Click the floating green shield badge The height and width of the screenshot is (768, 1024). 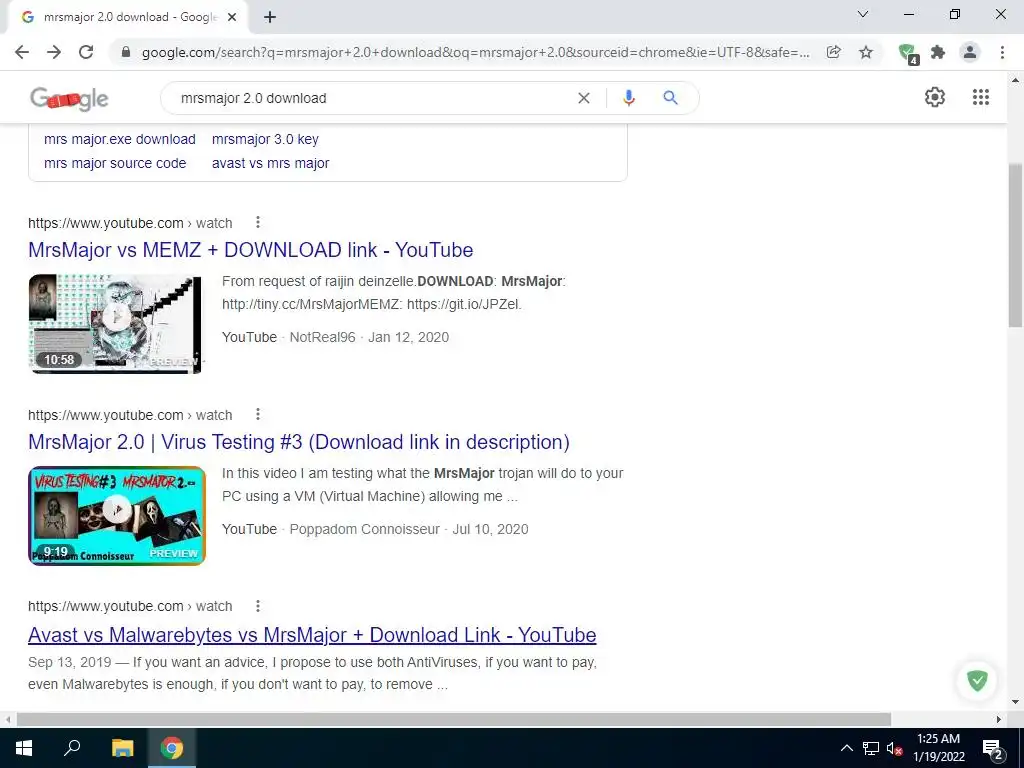tap(977, 680)
